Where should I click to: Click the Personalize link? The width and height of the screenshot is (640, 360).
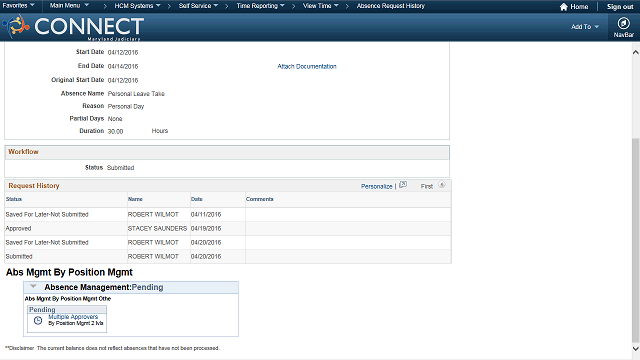(376, 186)
